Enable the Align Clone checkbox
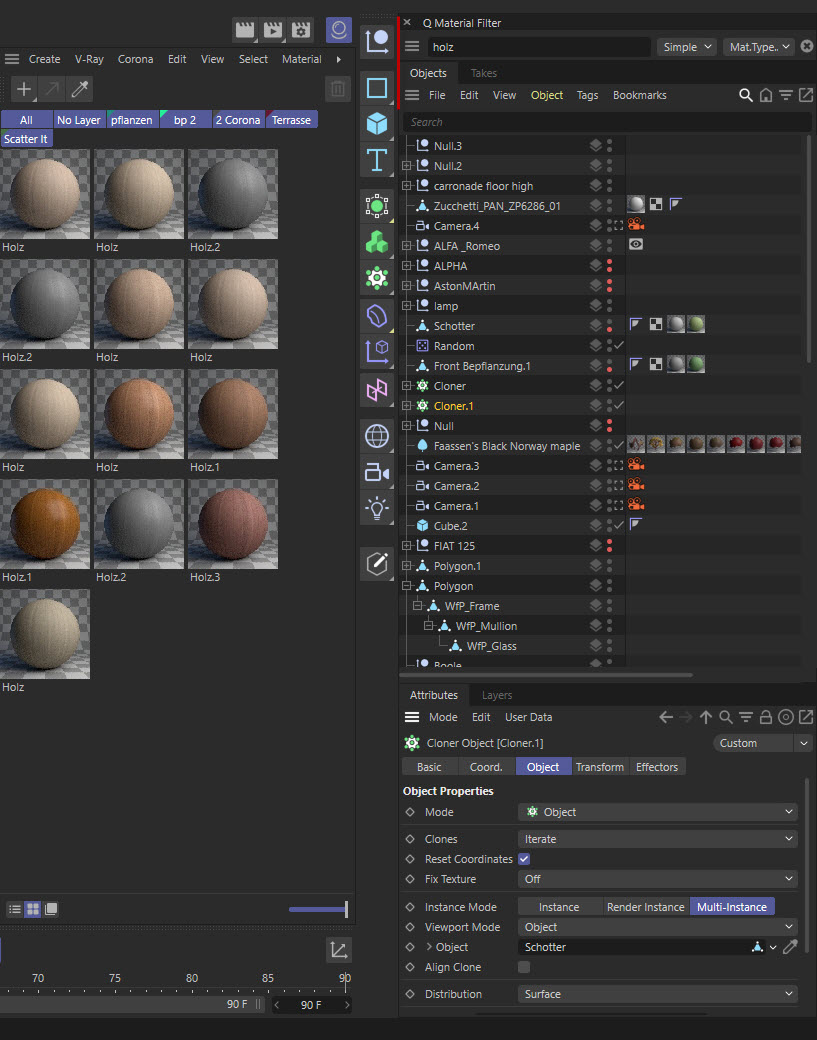 (524, 967)
